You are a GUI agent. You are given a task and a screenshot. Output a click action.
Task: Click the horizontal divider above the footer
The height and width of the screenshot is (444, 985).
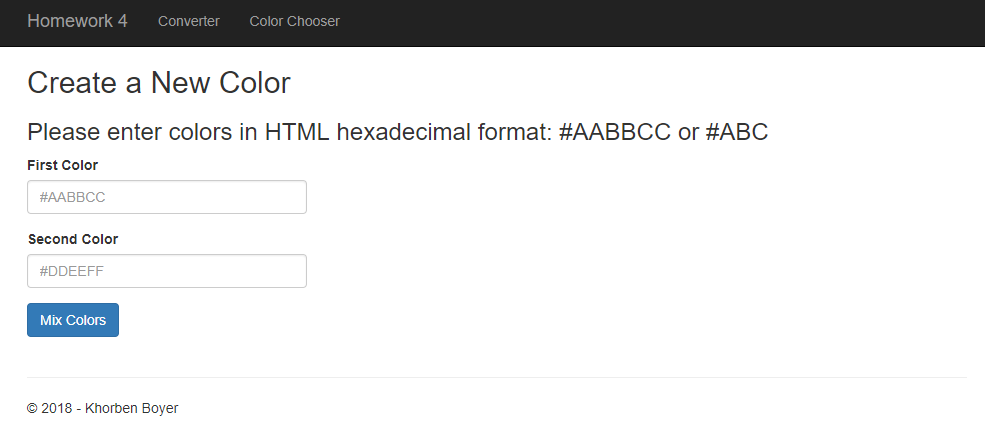pos(496,377)
